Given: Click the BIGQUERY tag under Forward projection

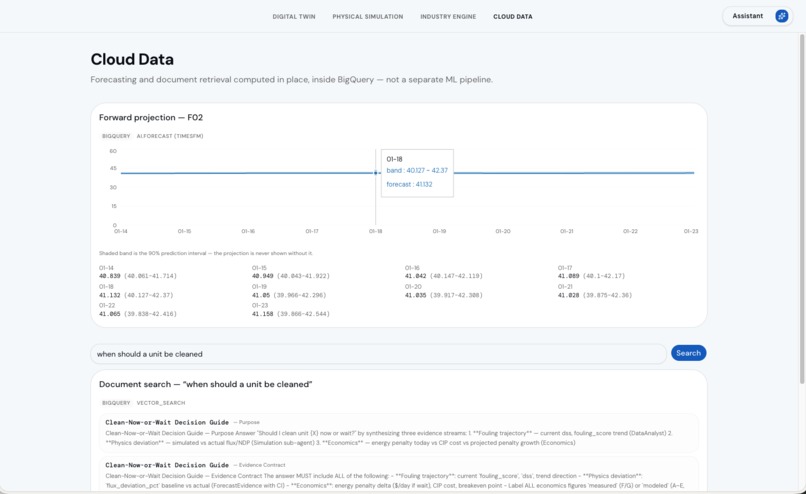Looking at the screenshot, I should click(116, 136).
